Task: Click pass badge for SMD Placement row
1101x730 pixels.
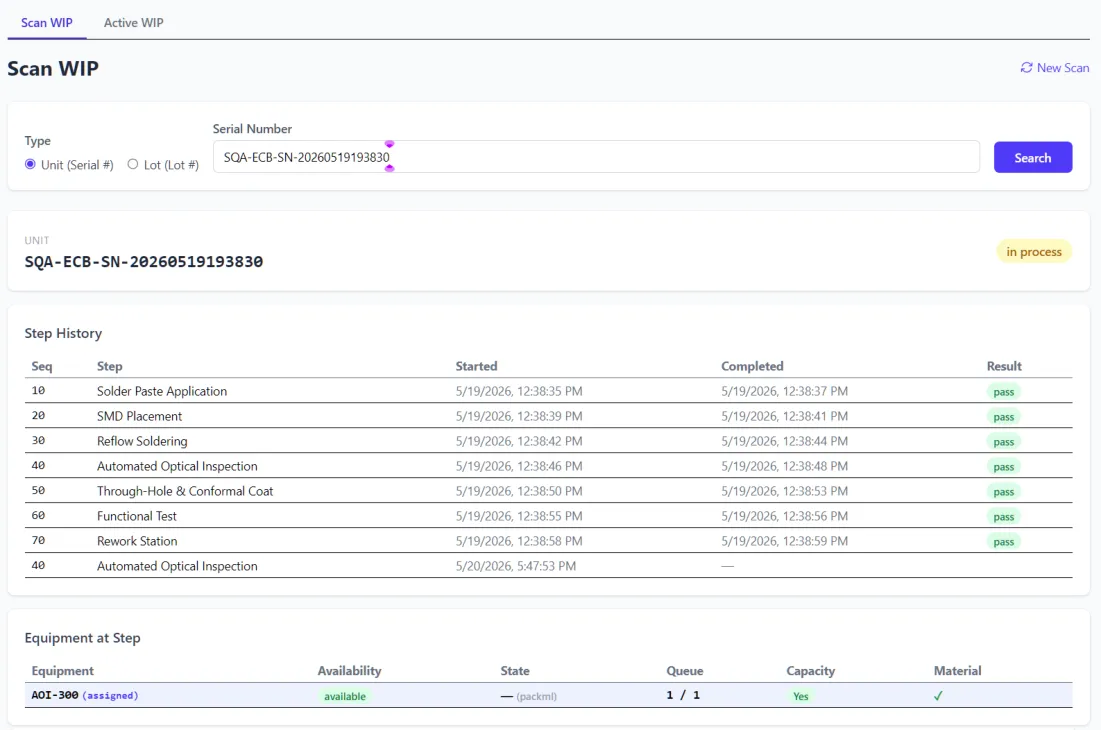Action: [1003, 417]
